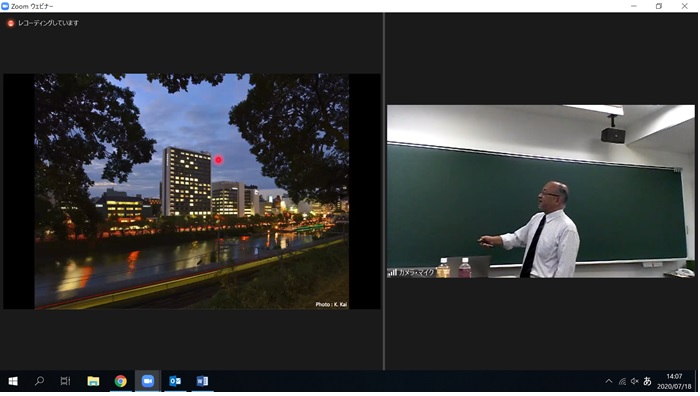This screenshot has height=396, width=700.
Task: Expand the hidden system tray icons chevron
Action: coord(608,381)
